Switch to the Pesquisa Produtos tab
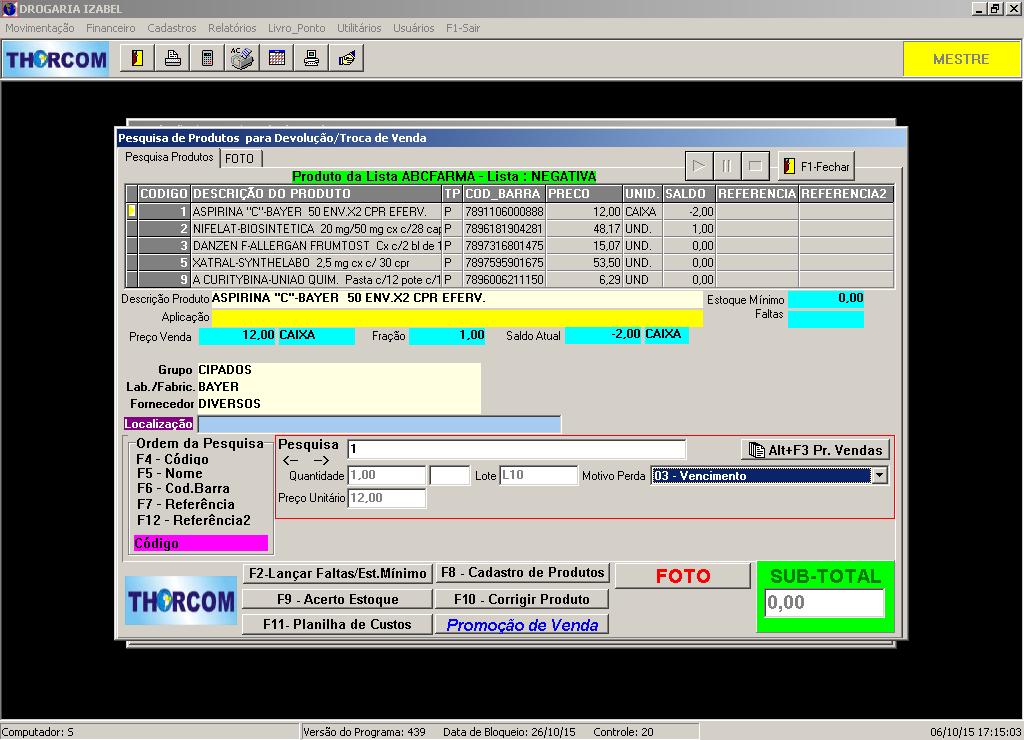 pyautogui.click(x=169, y=157)
